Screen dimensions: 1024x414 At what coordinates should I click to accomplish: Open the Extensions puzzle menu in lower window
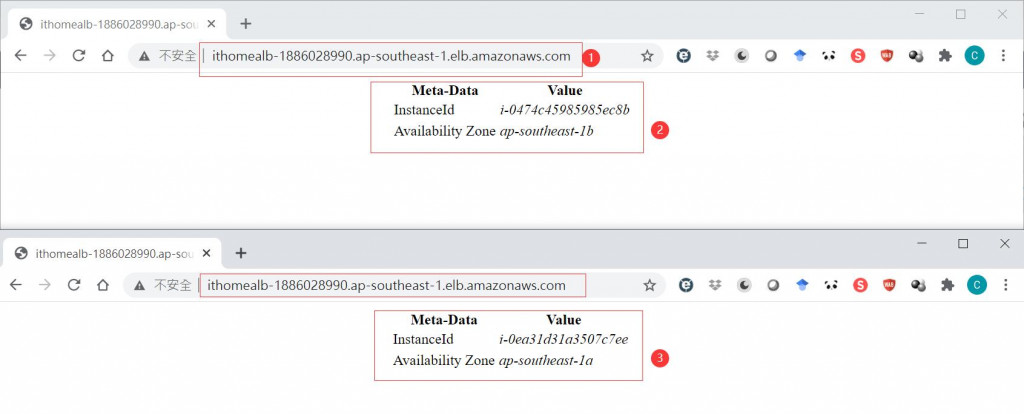948,285
